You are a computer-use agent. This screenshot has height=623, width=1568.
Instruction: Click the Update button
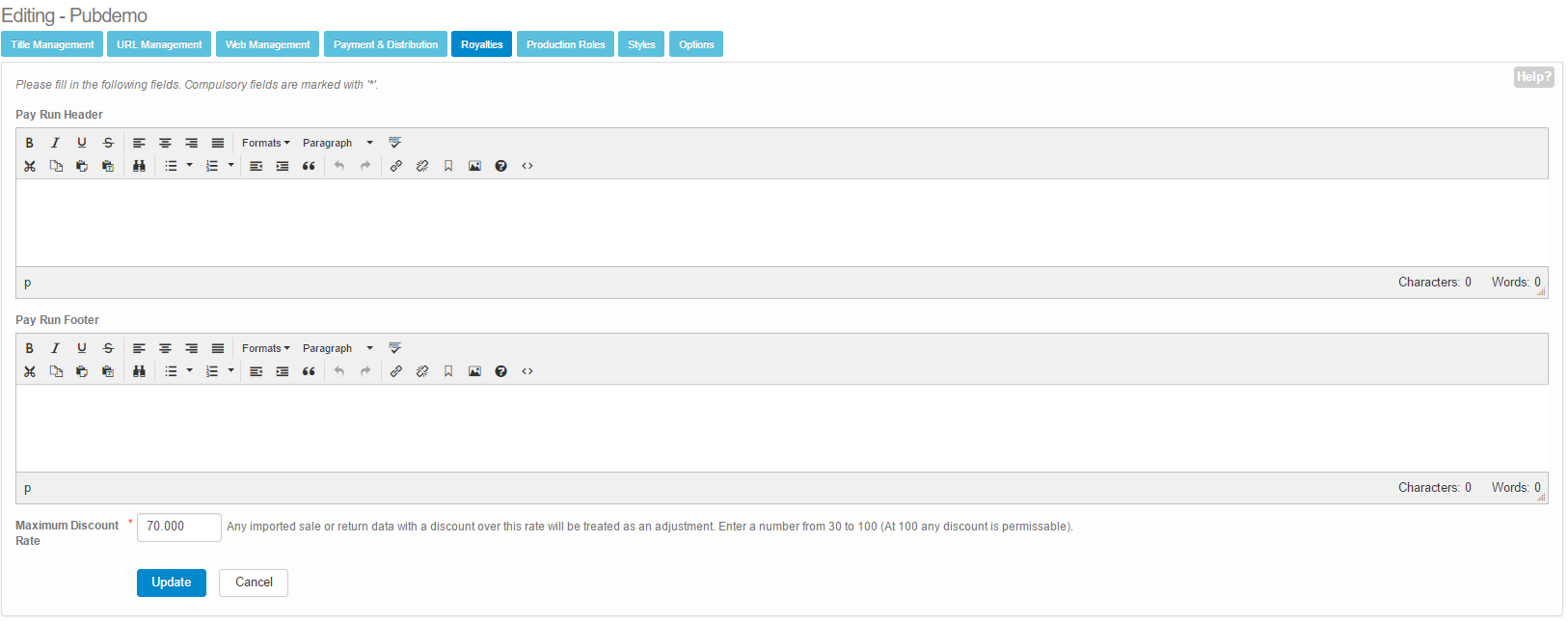[172, 582]
